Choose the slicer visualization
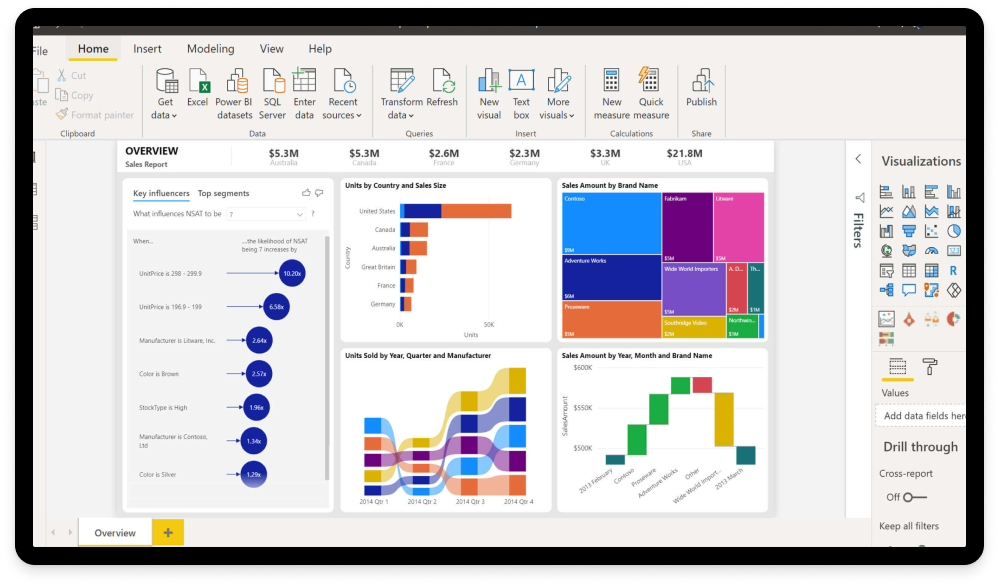 tap(886, 271)
